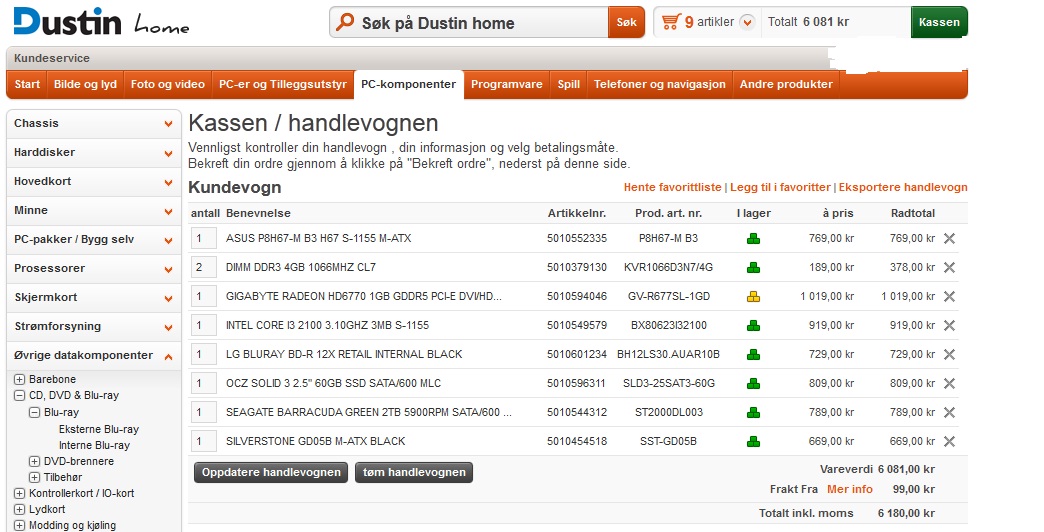Open the Spill tab

[x=569, y=85]
